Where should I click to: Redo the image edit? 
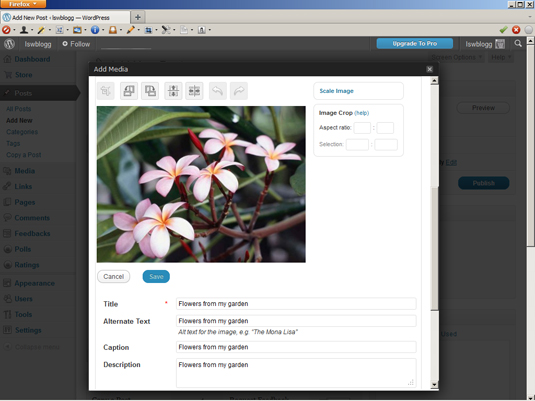pyautogui.click(x=239, y=91)
